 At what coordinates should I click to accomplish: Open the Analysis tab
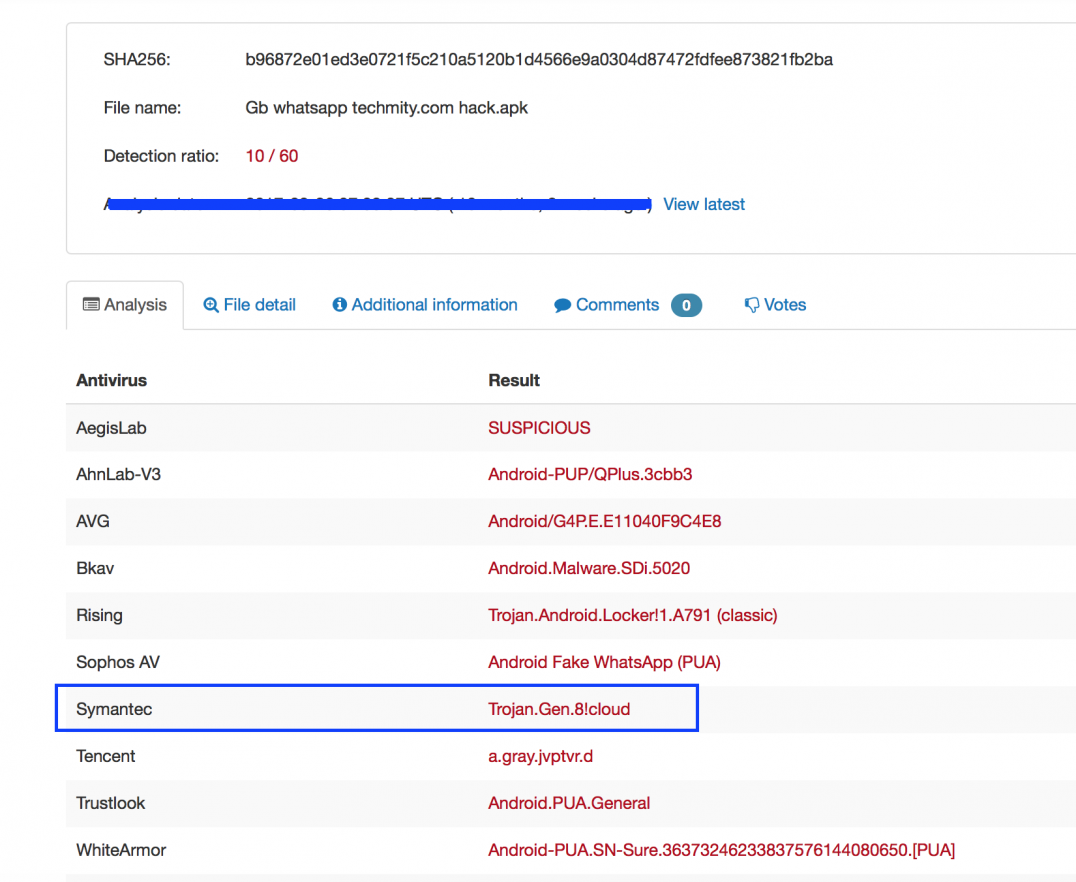point(135,305)
